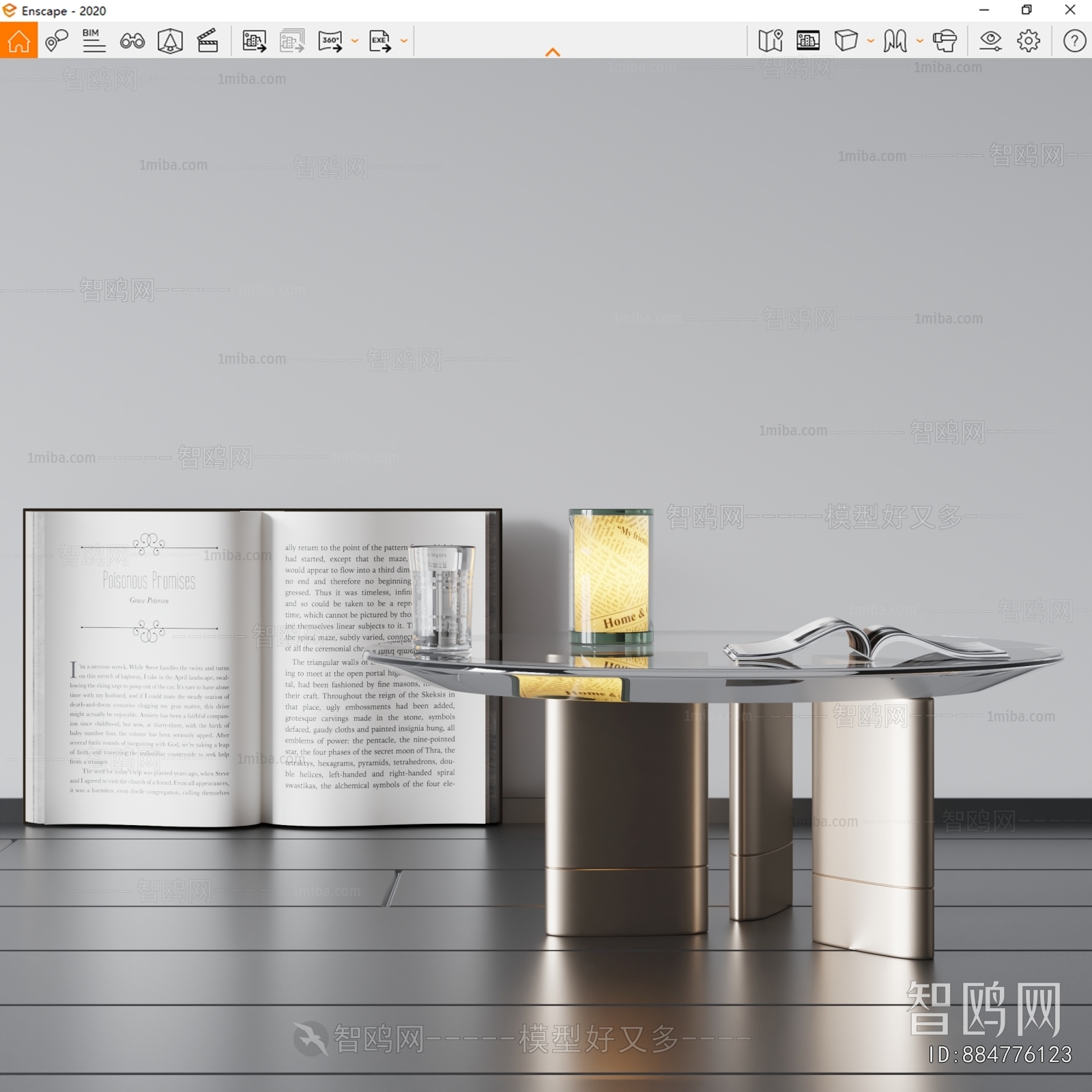Screen dimensions: 1092x1092
Task: Open Collaborative Annotations (pin with speech bubble)
Action: pos(57,41)
